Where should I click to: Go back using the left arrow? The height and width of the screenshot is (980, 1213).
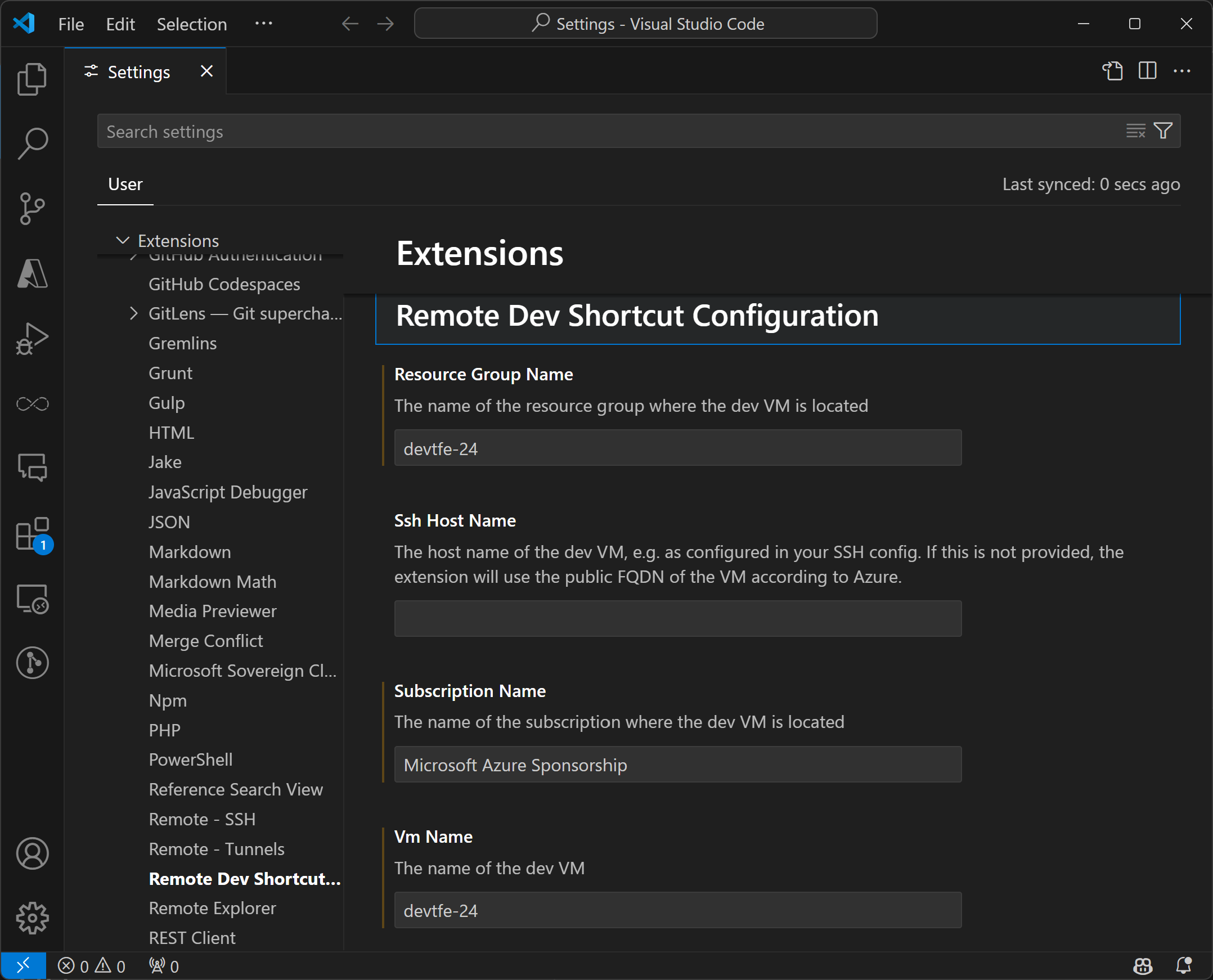point(350,24)
